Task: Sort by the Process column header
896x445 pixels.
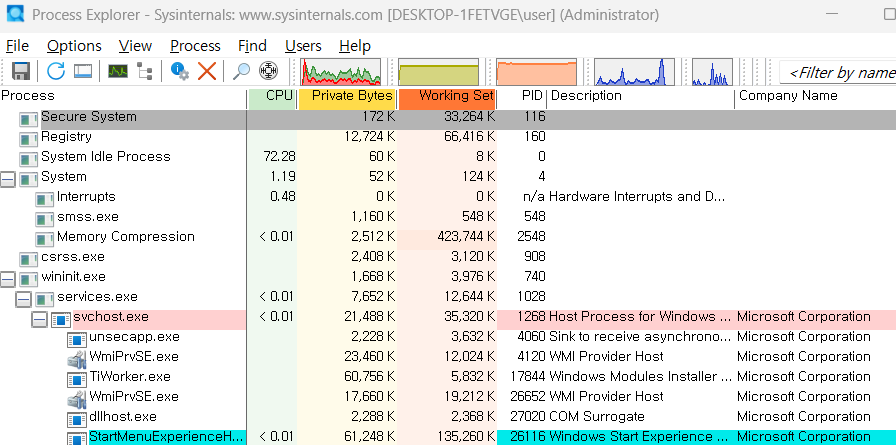Action: pos(123,96)
